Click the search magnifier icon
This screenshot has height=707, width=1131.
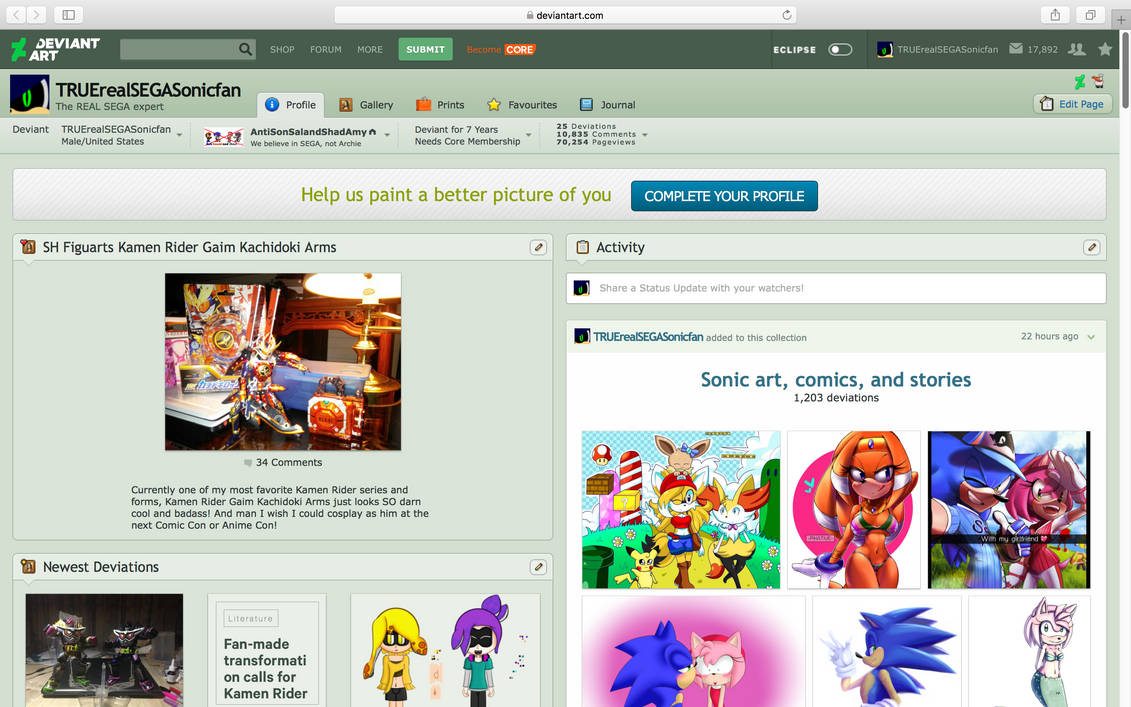[245, 49]
